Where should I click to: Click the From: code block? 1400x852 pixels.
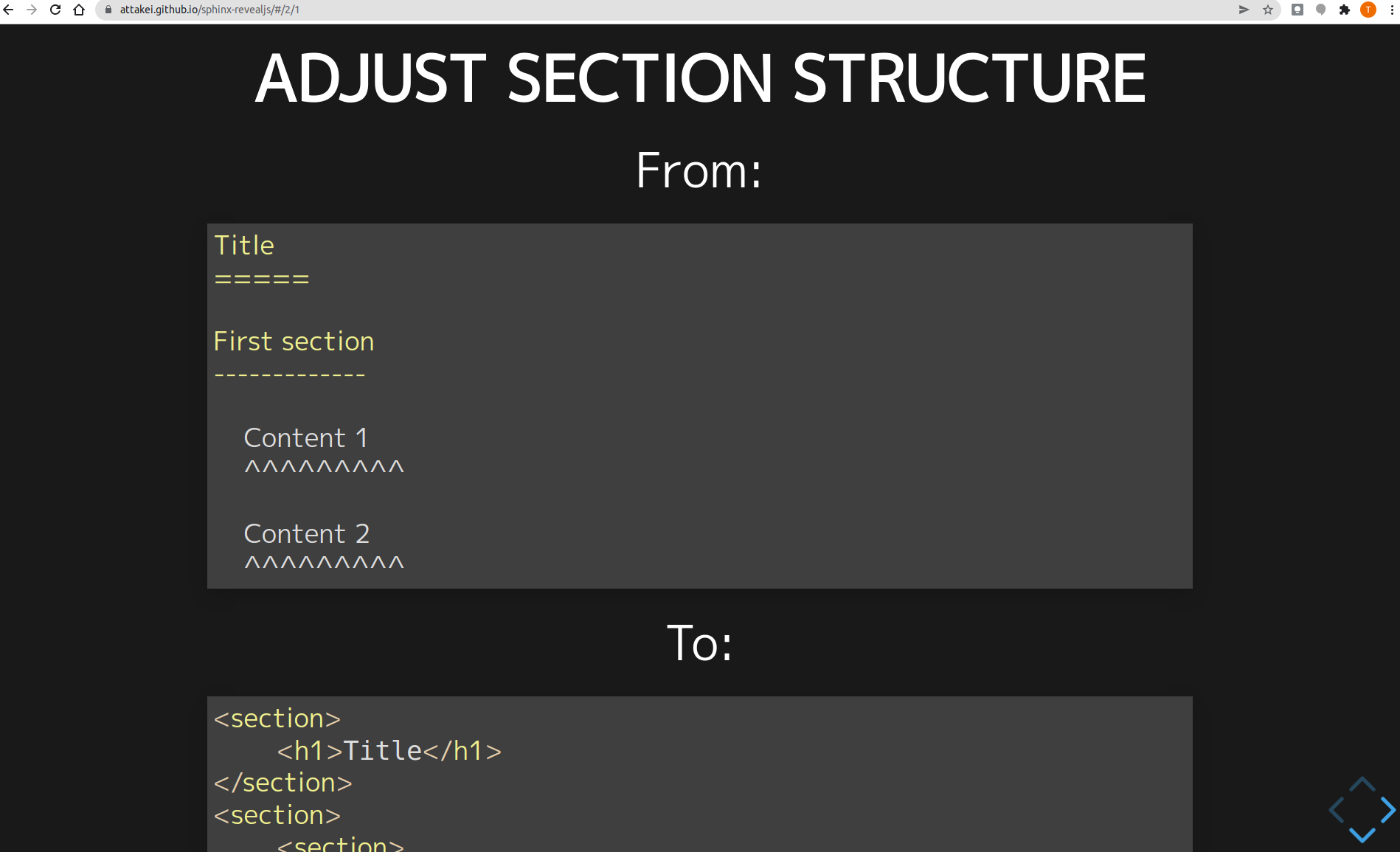pyautogui.click(x=699, y=406)
